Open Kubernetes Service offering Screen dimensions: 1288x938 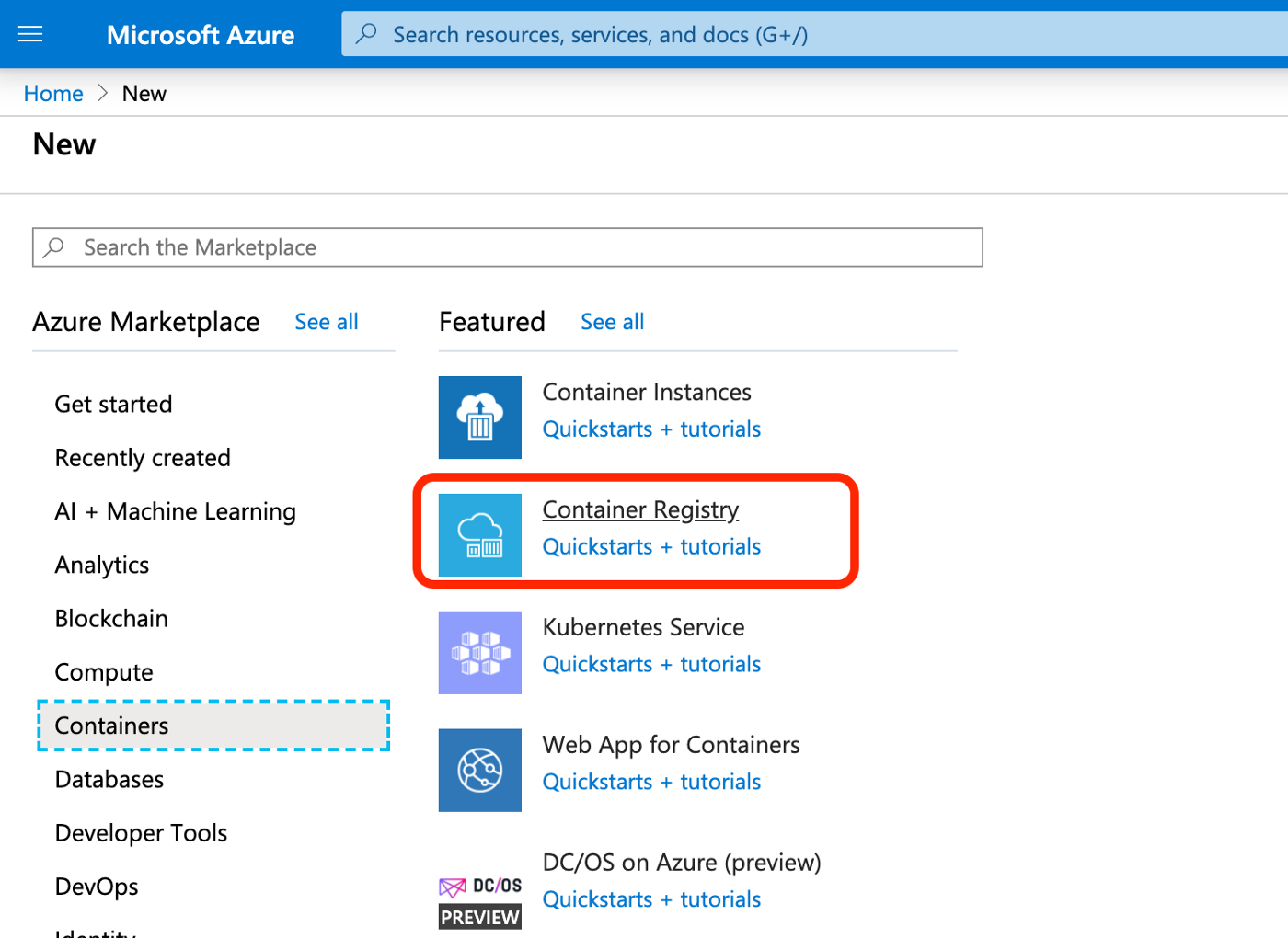click(x=644, y=628)
